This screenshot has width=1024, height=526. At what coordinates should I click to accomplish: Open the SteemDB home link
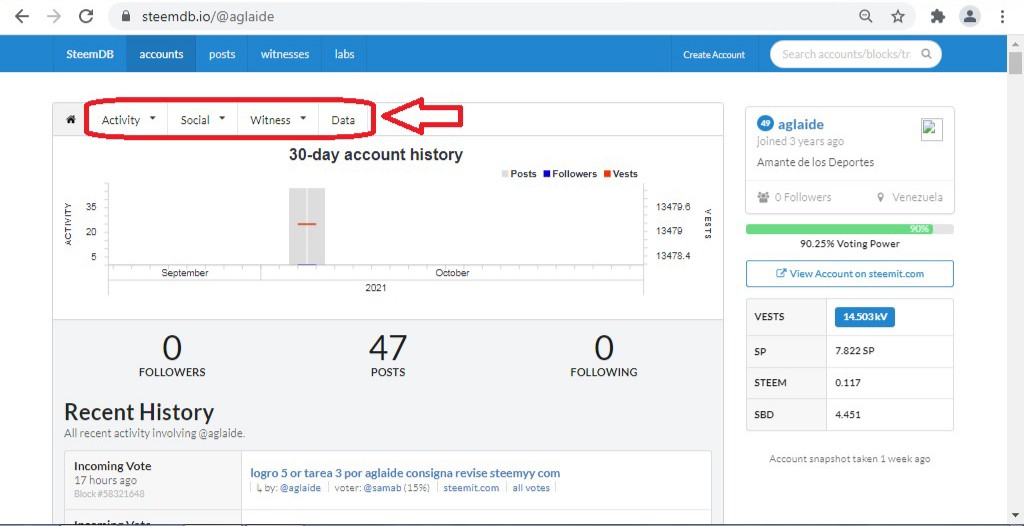click(90, 54)
